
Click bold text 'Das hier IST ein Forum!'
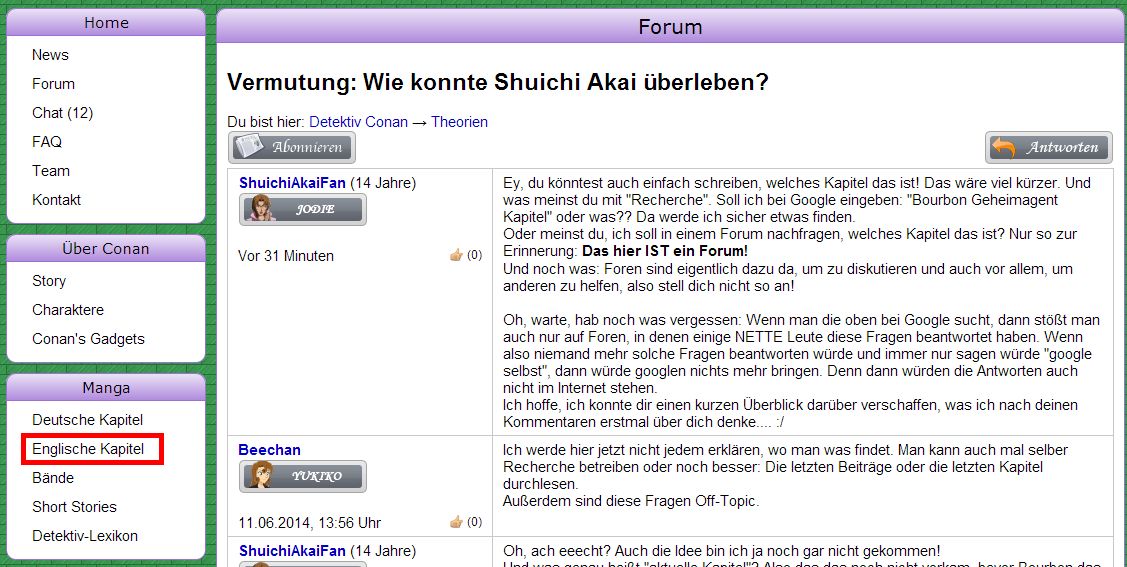pos(665,252)
